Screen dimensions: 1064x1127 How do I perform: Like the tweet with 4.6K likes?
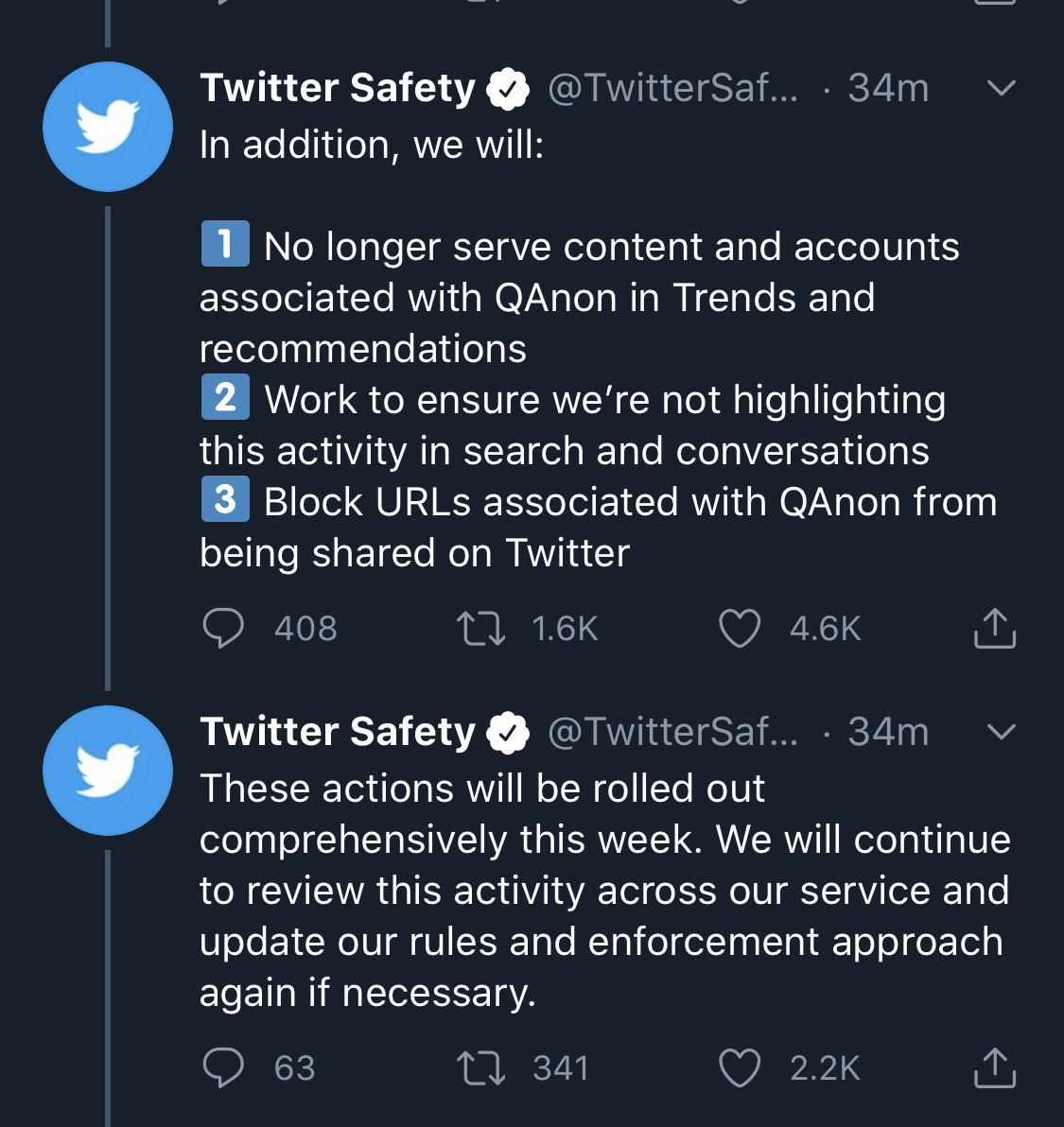(740, 628)
